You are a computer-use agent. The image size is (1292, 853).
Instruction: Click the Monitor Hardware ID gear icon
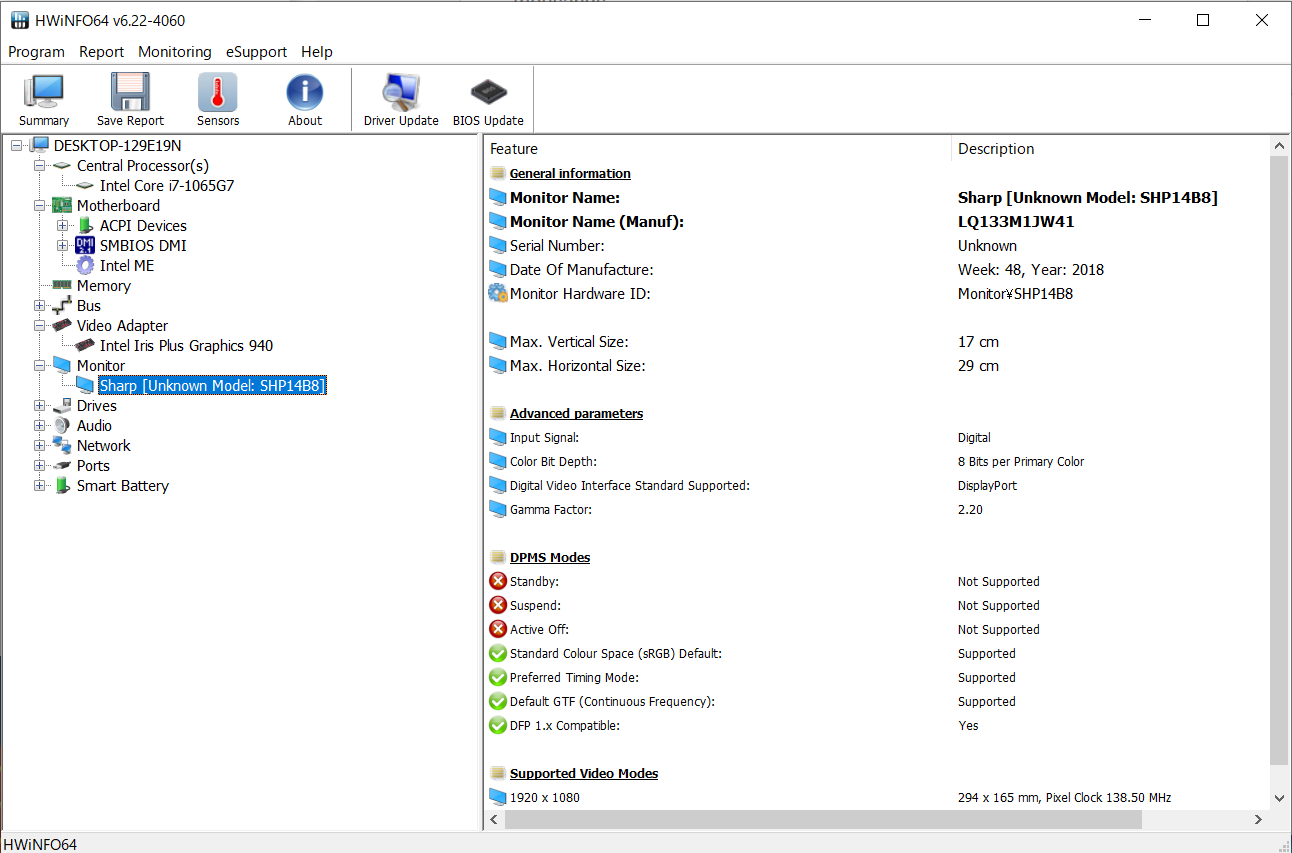(x=498, y=294)
